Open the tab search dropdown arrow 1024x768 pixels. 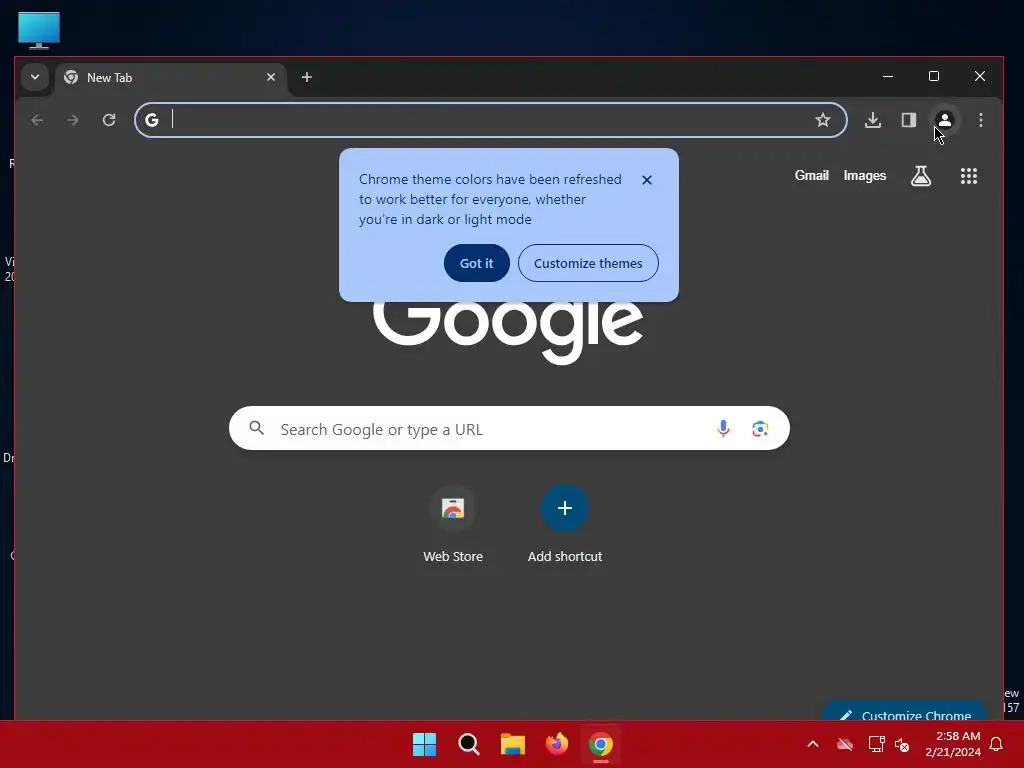point(35,77)
